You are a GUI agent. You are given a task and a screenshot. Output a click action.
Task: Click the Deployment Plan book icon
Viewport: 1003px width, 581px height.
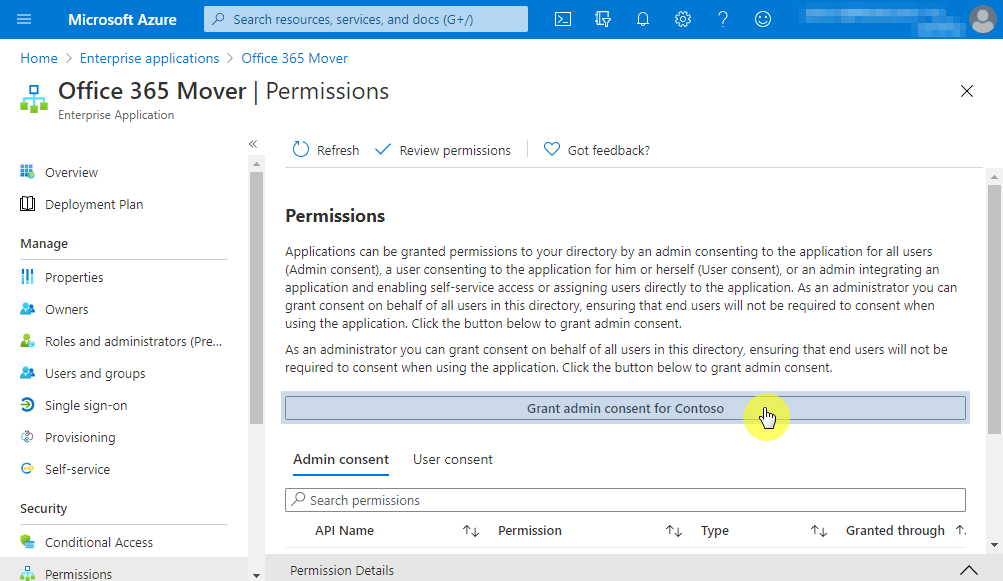coord(27,203)
